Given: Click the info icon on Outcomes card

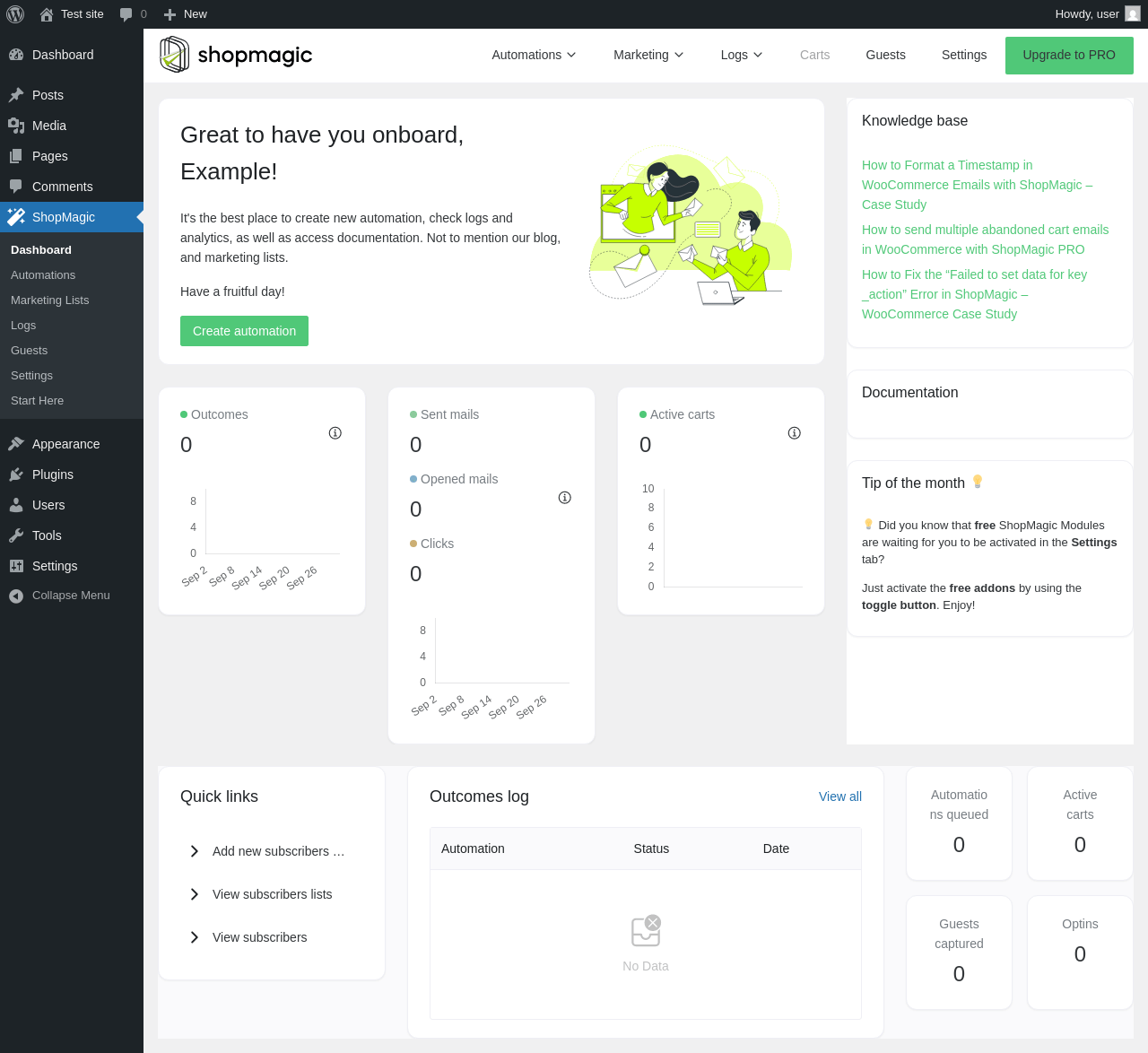Looking at the screenshot, I should point(335,433).
